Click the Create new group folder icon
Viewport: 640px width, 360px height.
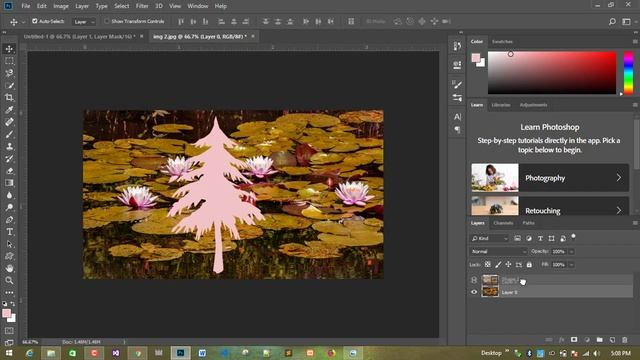tap(600, 340)
